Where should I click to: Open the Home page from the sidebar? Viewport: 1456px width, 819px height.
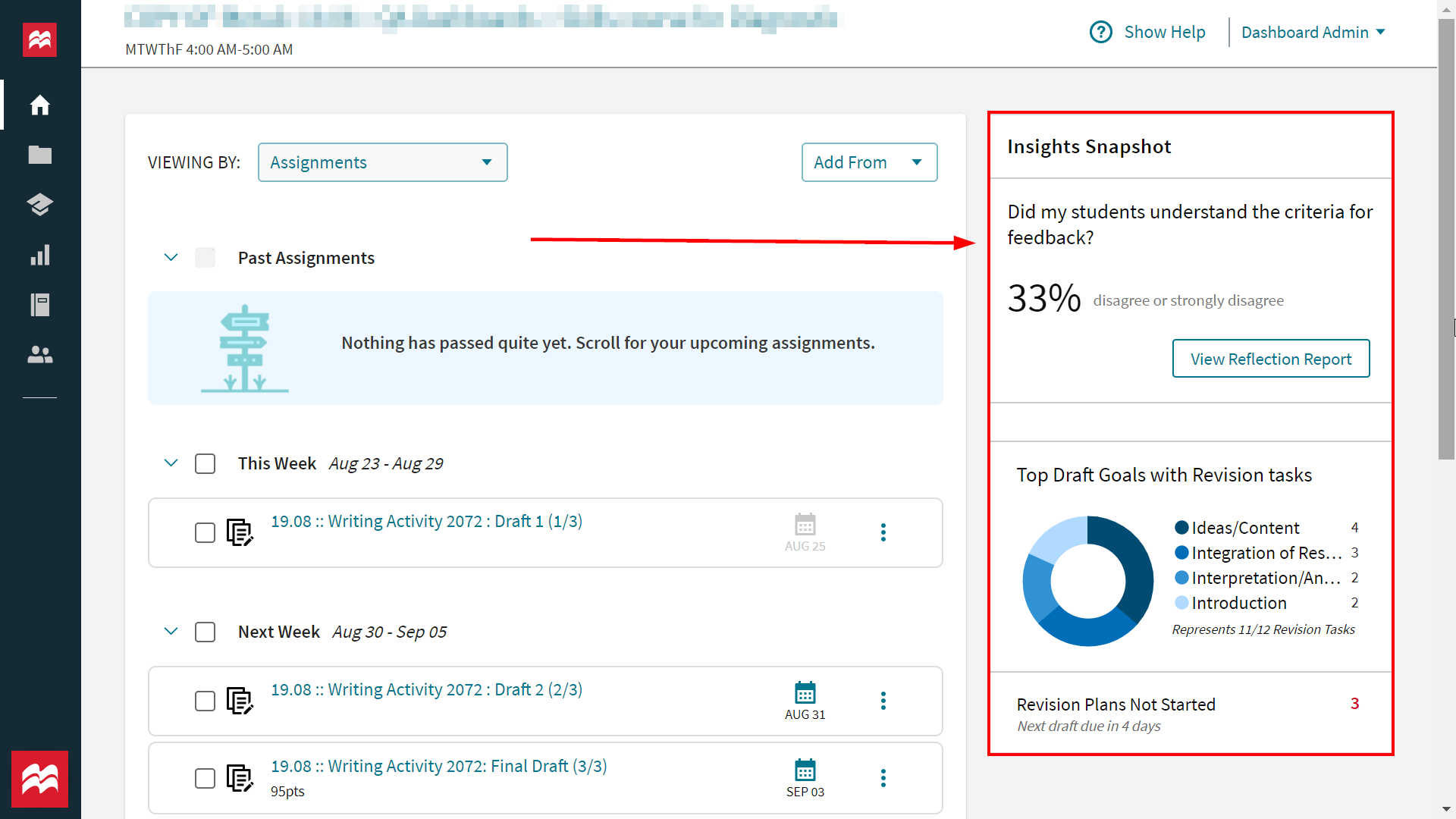click(x=39, y=105)
